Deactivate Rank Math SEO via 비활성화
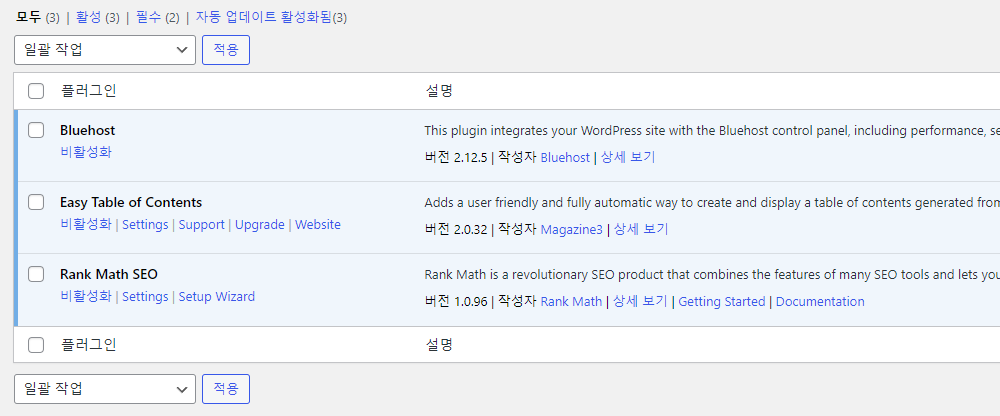The height and width of the screenshot is (416, 1000). (85, 297)
